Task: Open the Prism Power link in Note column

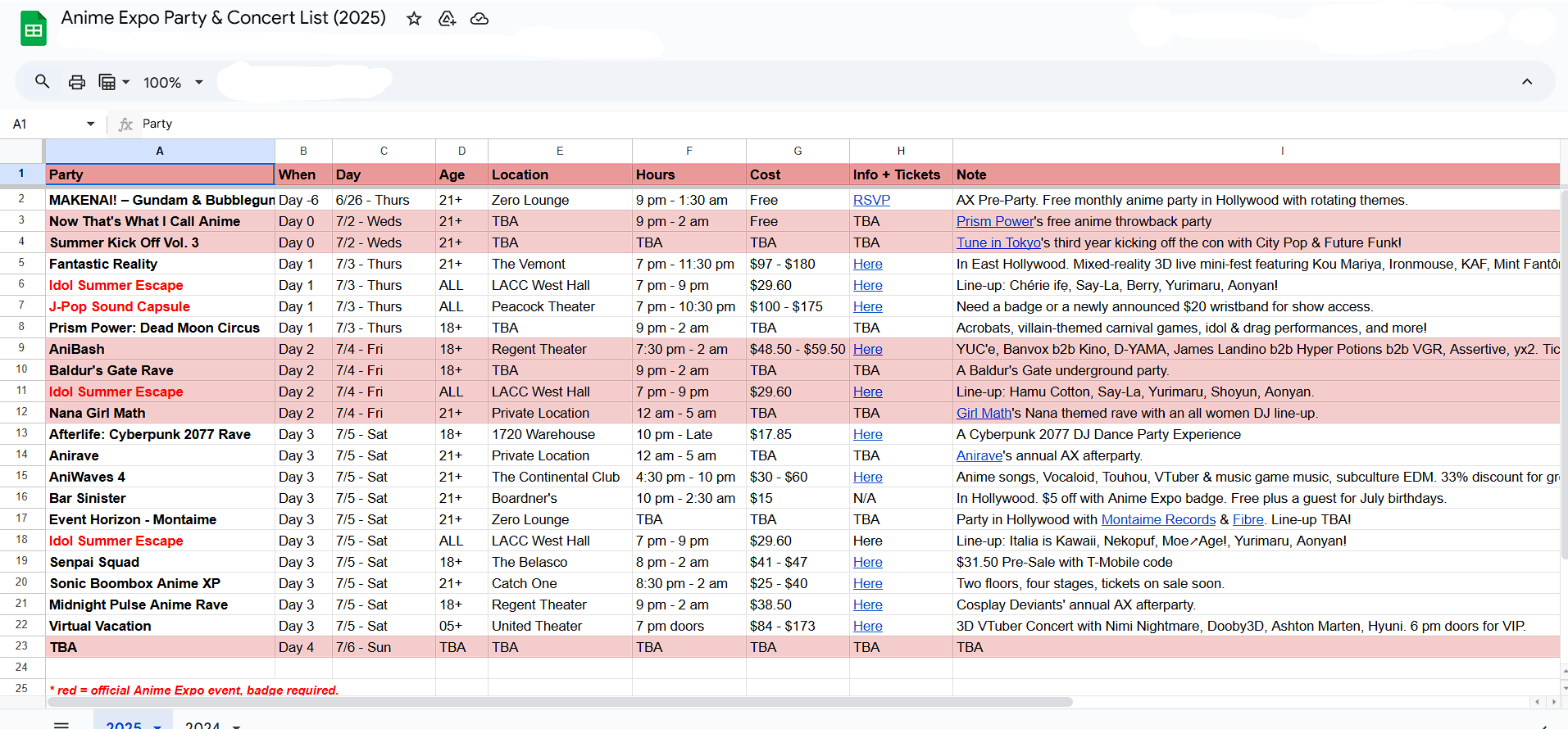Action: tap(994, 221)
